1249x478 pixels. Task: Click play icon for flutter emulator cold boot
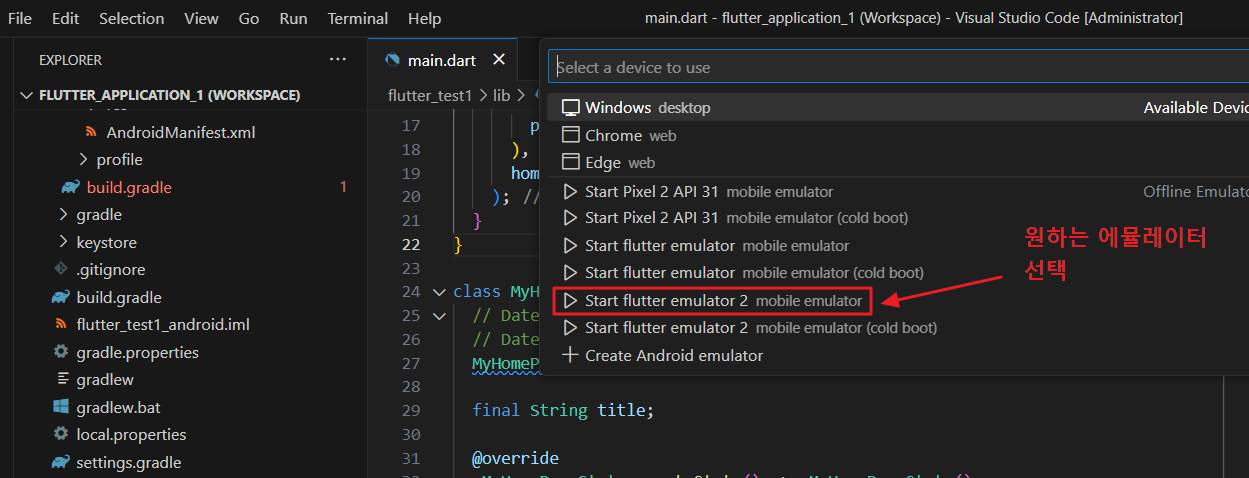570,272
